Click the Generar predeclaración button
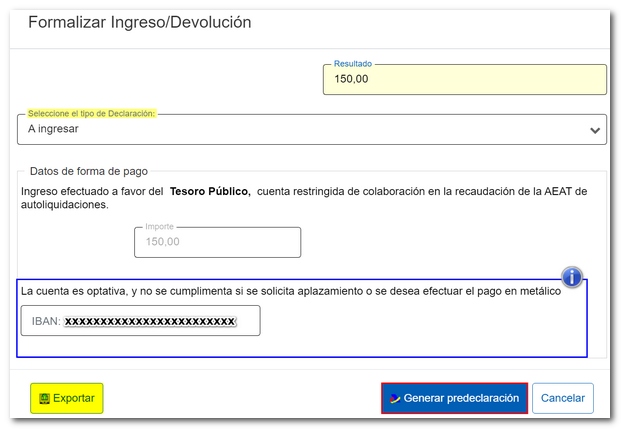The height and width of the screenshot is (429, 621). point(454,398)
